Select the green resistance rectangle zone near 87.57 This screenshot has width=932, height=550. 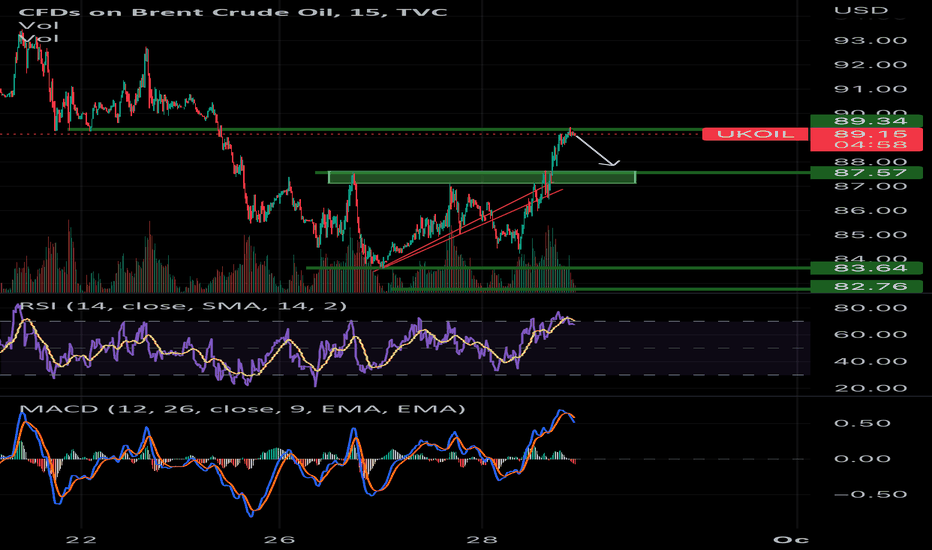click(481, 177)
